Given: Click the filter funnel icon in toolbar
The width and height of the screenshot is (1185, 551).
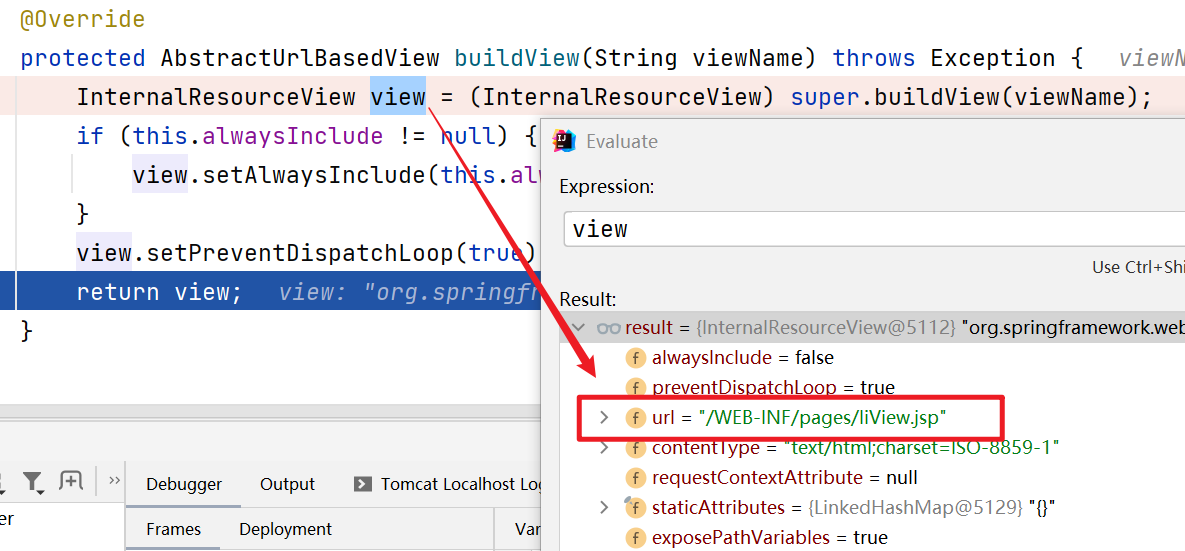Looking at the screenshot, I should click(32, 482).
